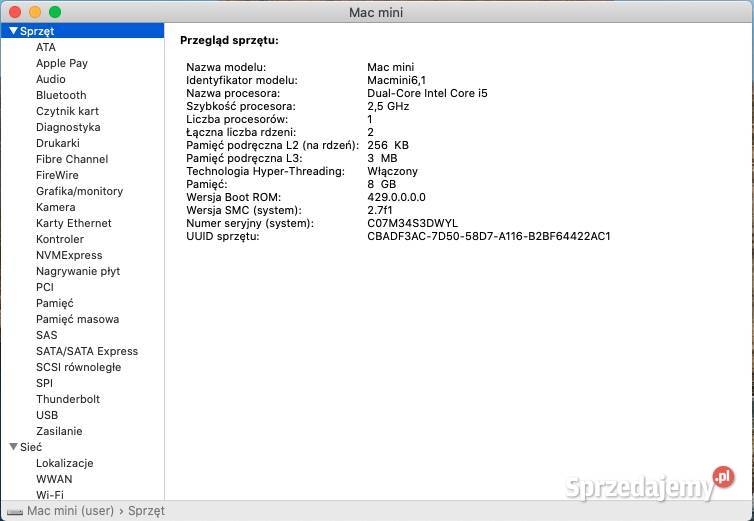Image resolution: width=754 pixels, height=521 pixels.
Task: Select Lokalizacje under Sieć
Action: pyautogui.click(x=65, y=463)
